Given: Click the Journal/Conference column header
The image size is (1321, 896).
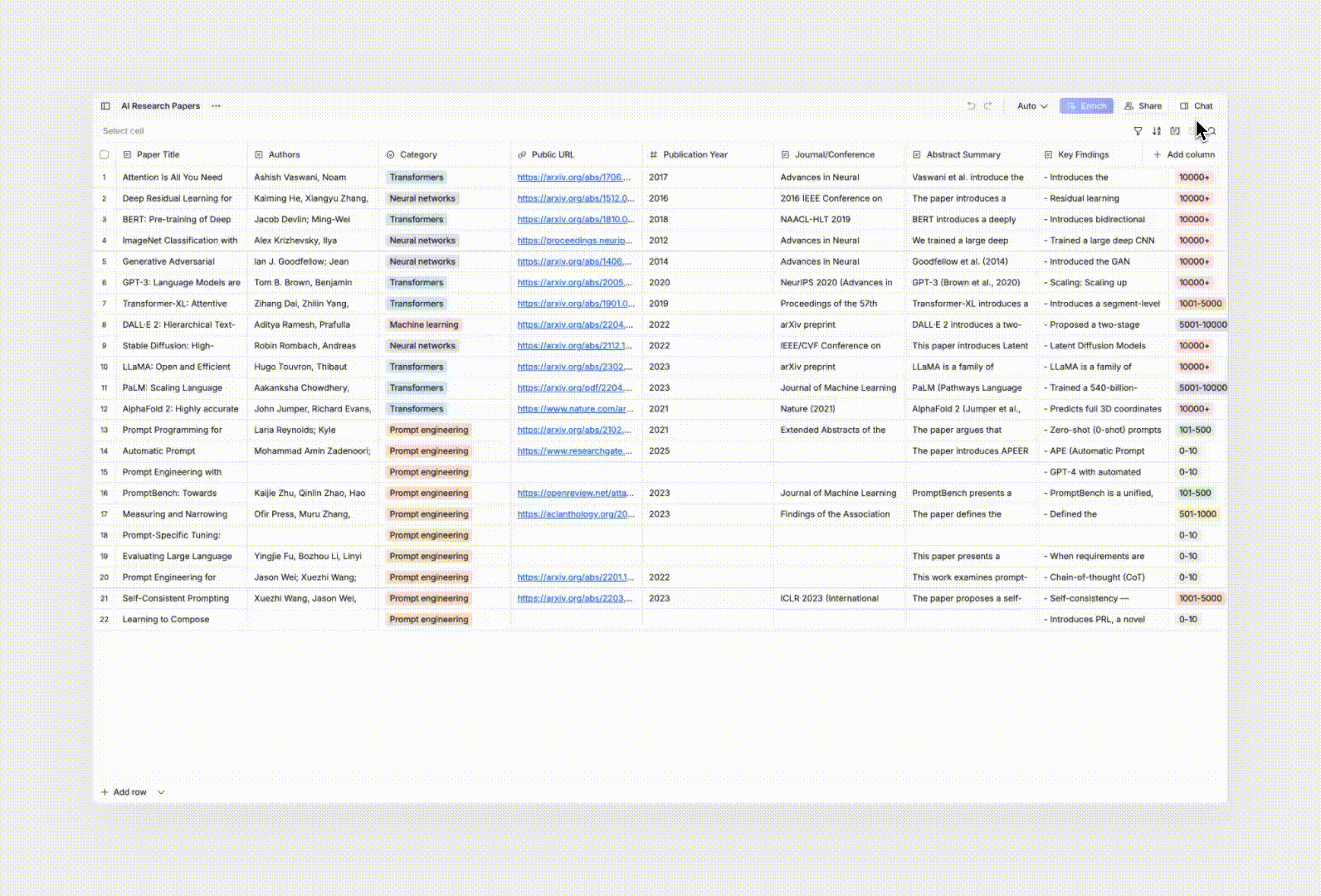Looking at the screenshot, I should point(840,154).
